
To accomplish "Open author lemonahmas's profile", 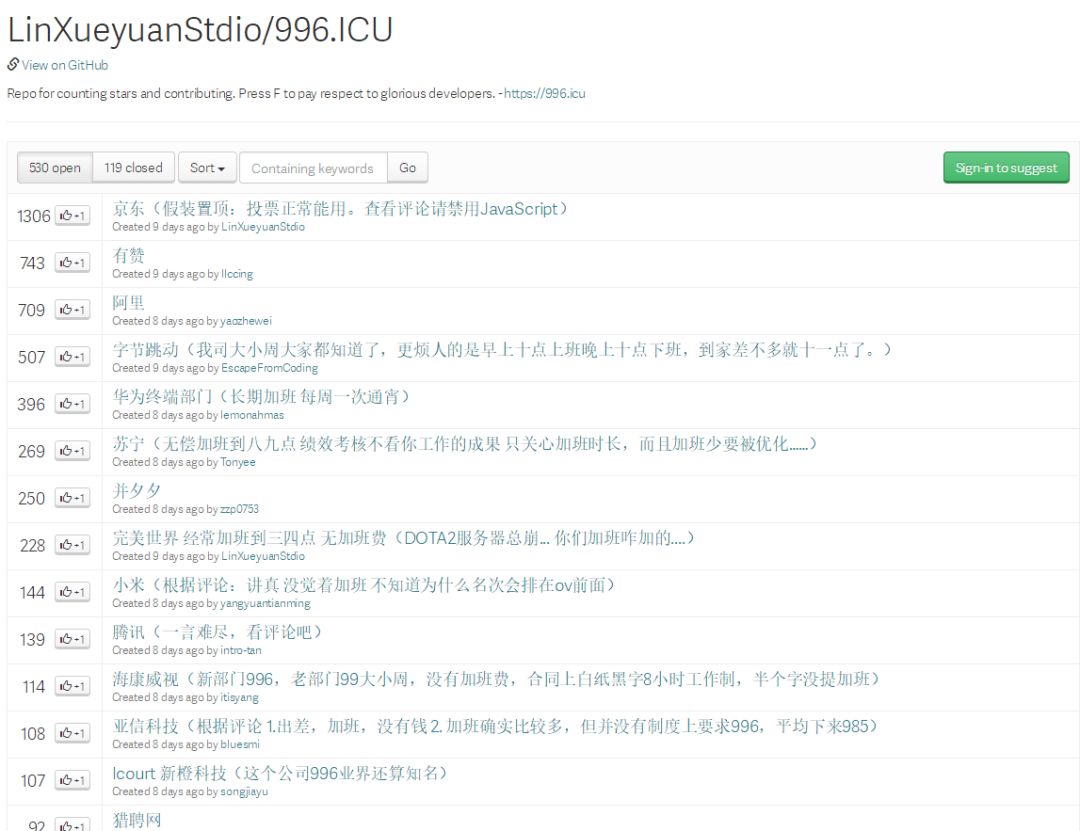I will (252, 415).
